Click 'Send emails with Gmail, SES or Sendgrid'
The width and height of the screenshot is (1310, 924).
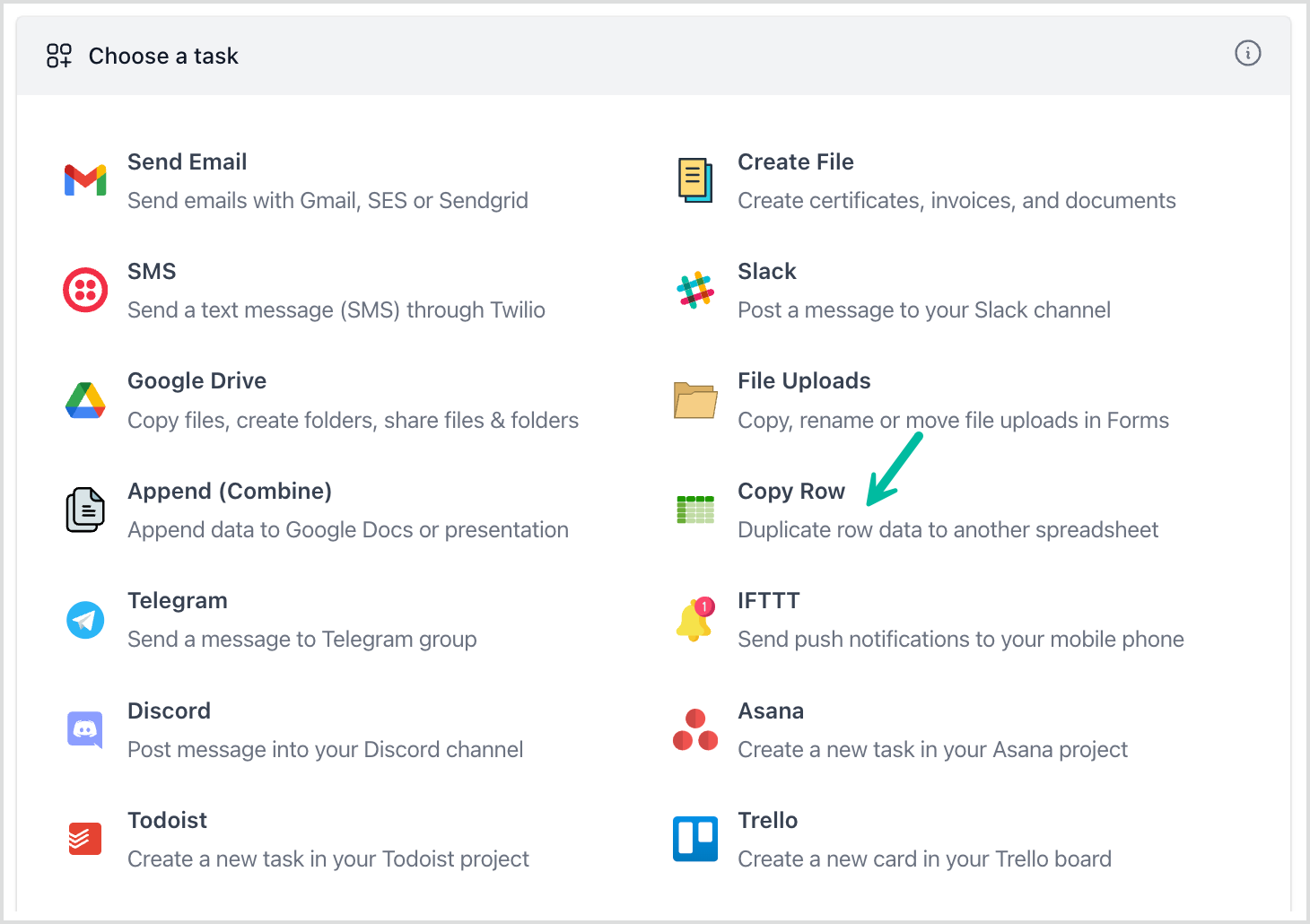(x=327, y=200)
